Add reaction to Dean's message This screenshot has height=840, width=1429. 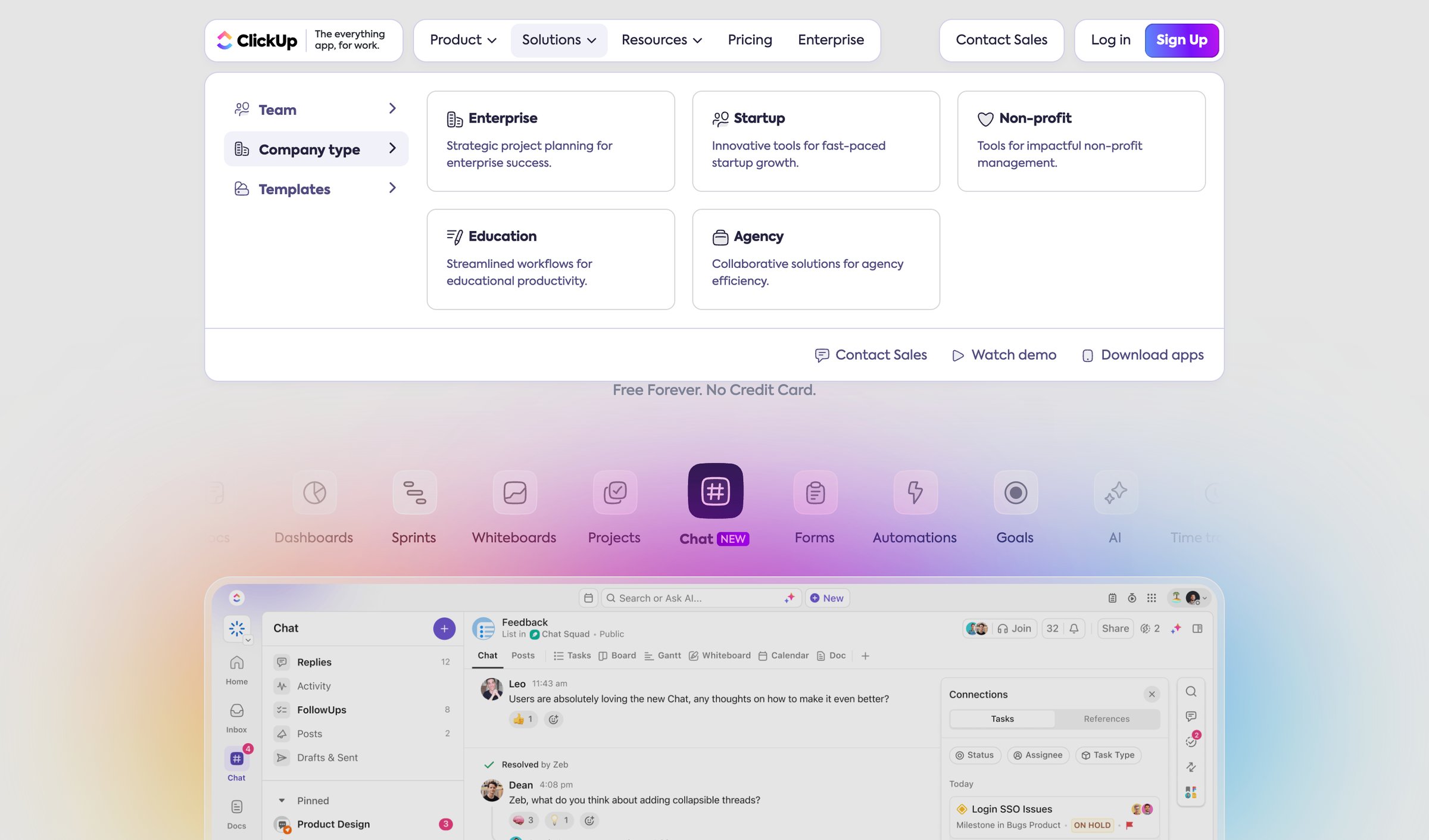coord(589,820)
